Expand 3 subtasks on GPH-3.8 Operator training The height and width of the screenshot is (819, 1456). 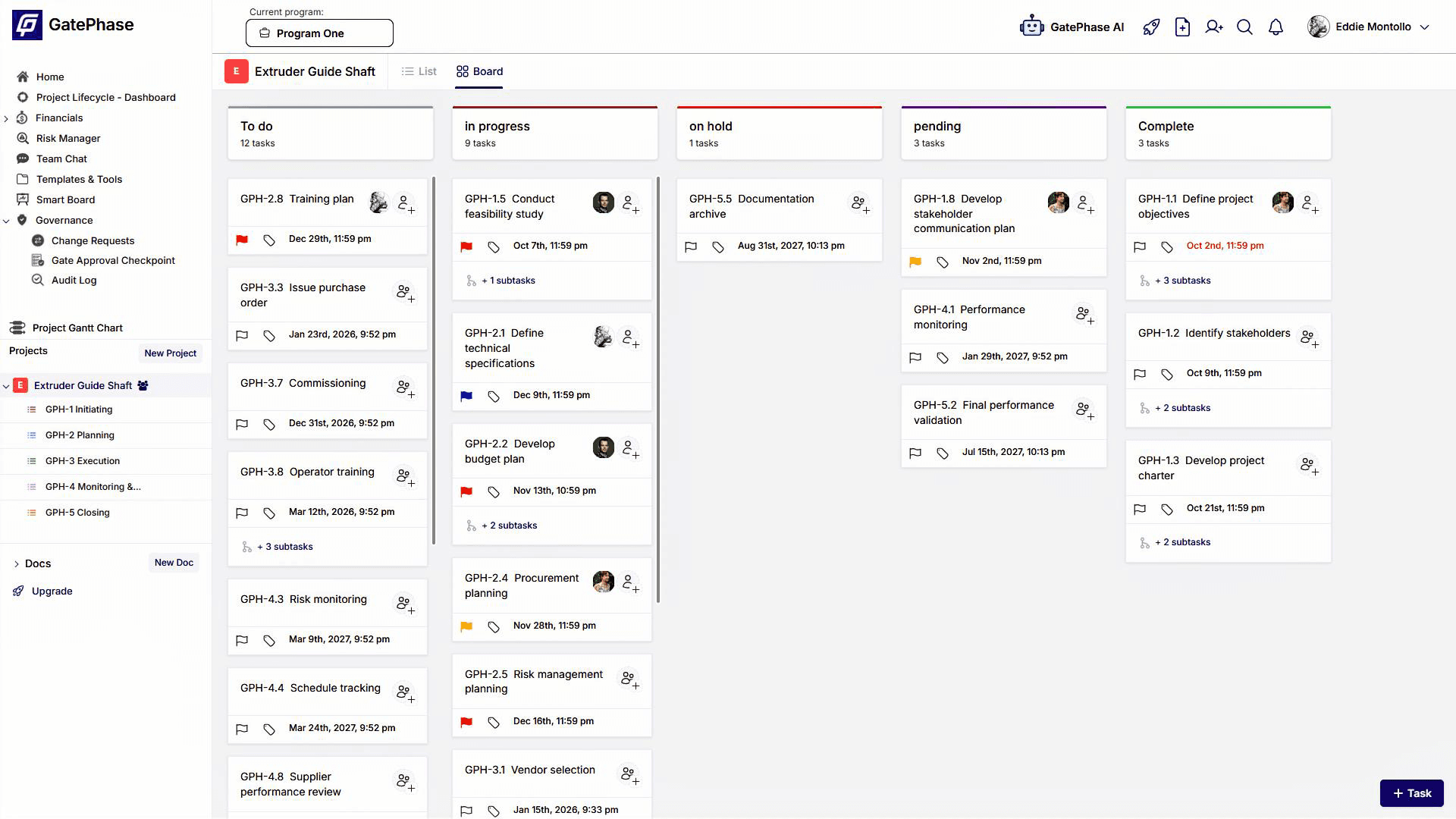tap(284, 547)
